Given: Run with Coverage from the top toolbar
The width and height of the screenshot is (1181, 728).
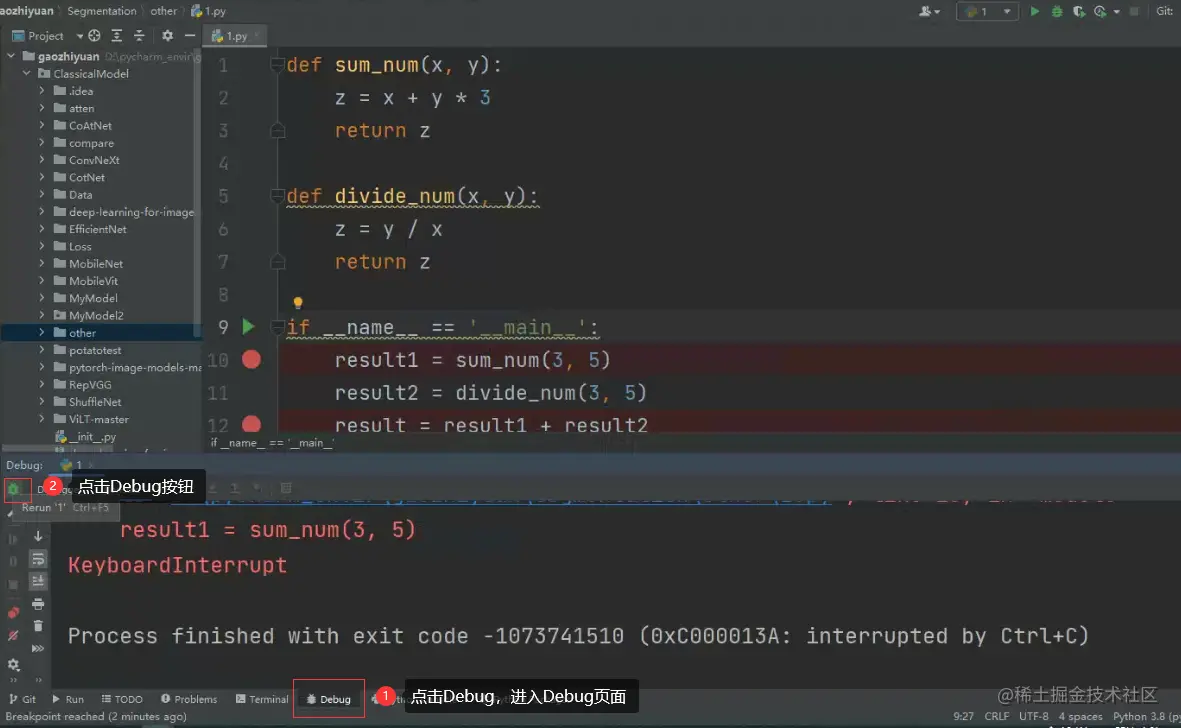Looking at the screenshot, I should tap(1079, 11).
